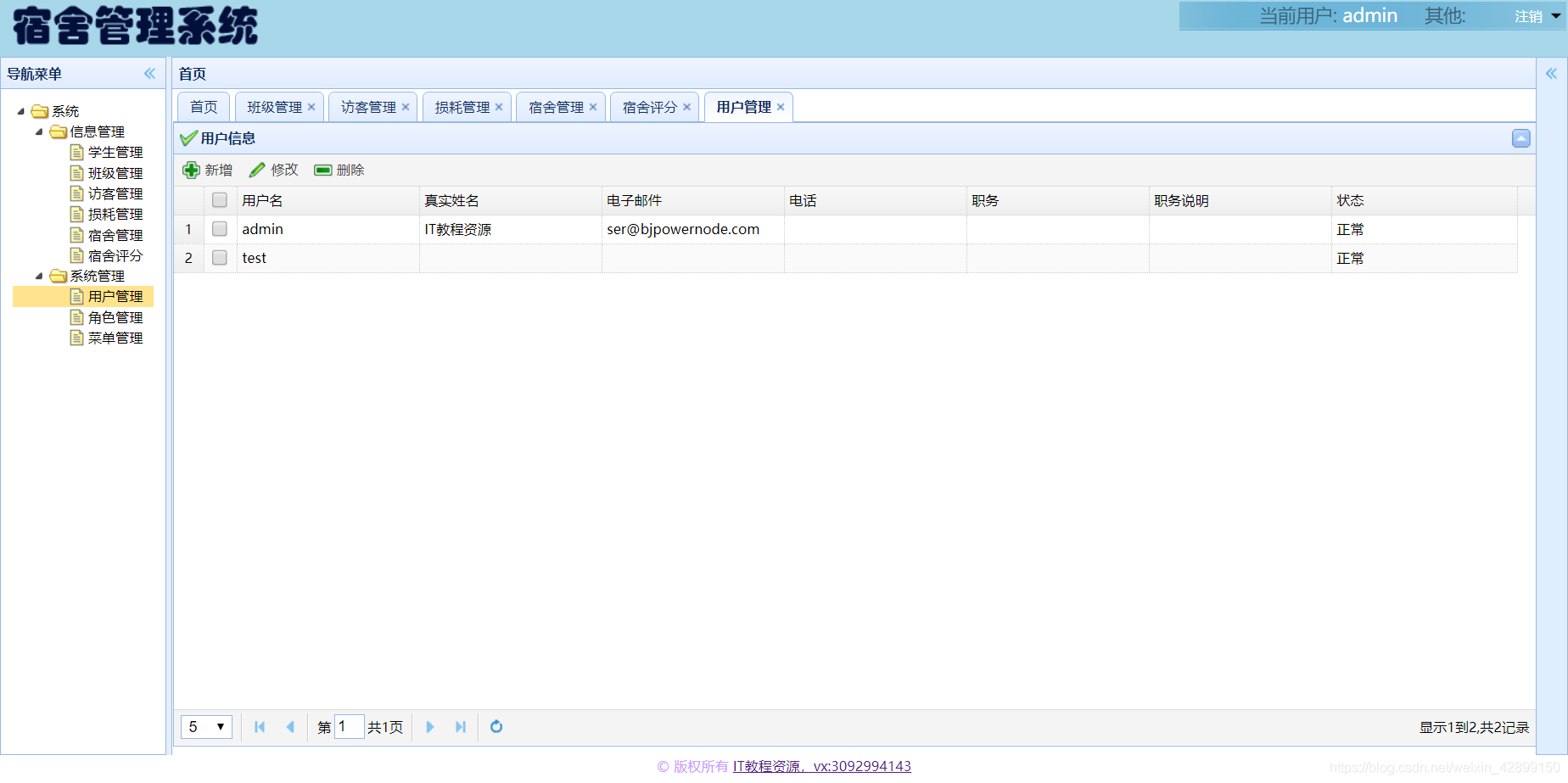This screenshot has height=783, width=1568.
Task: Collapse the 用户信息 panel using its top-right icon
Action: pos(1520,138)
